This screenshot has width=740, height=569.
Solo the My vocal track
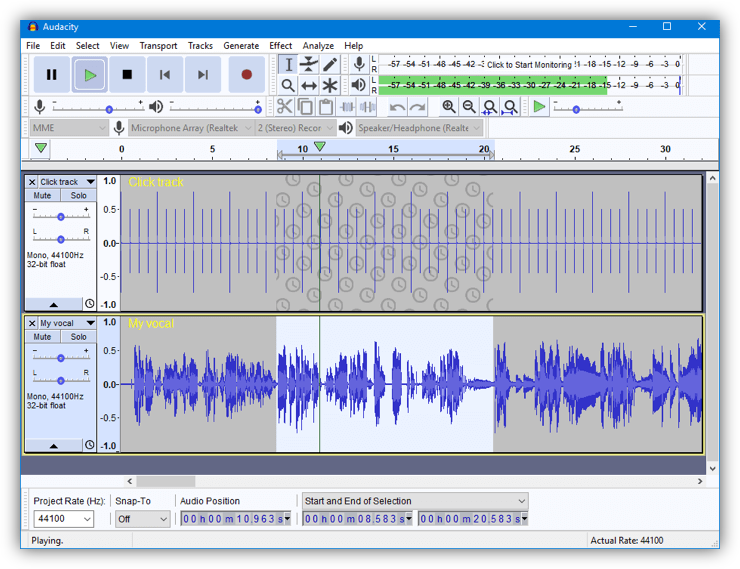[x=78, y=337]
